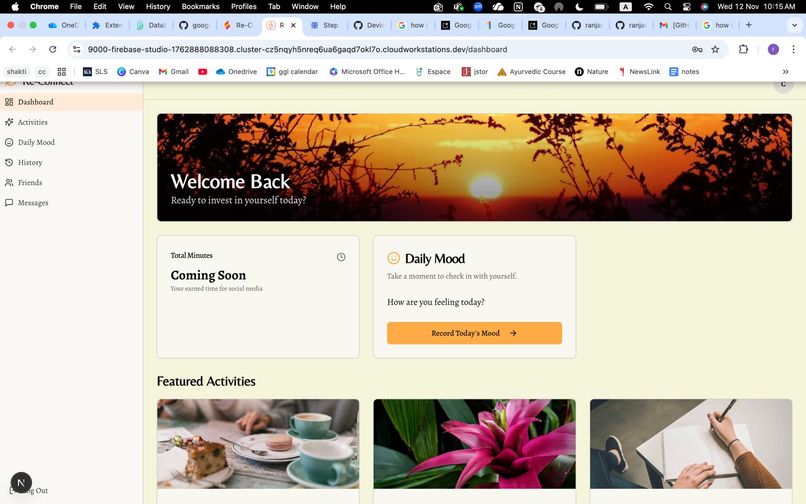Image resolution: width=806 pixels, height=504 pixels.
Task: Show more bookmarks with the double chevron
Action: coord(785,71)
